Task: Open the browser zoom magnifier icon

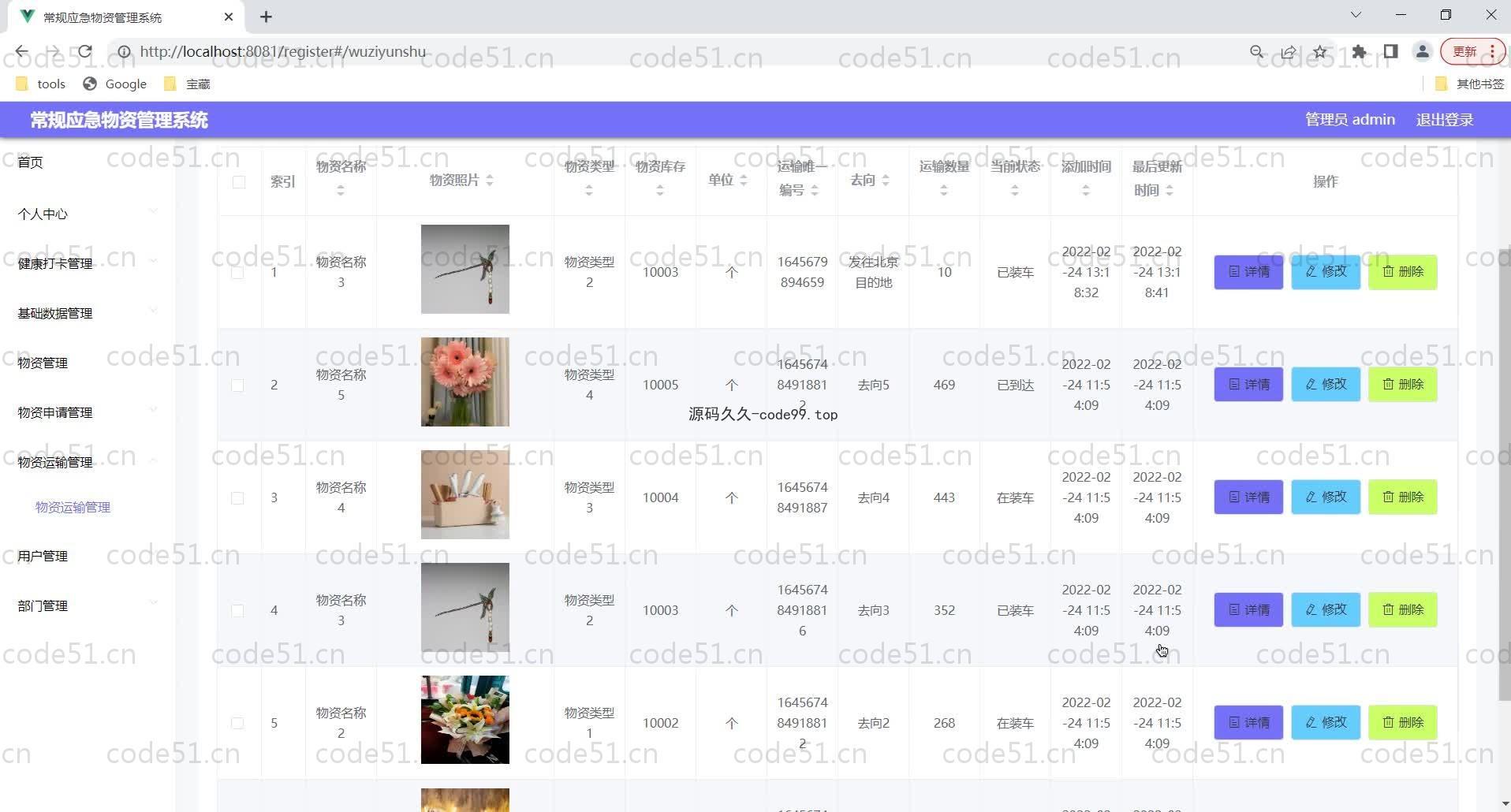Action: 1257,52
